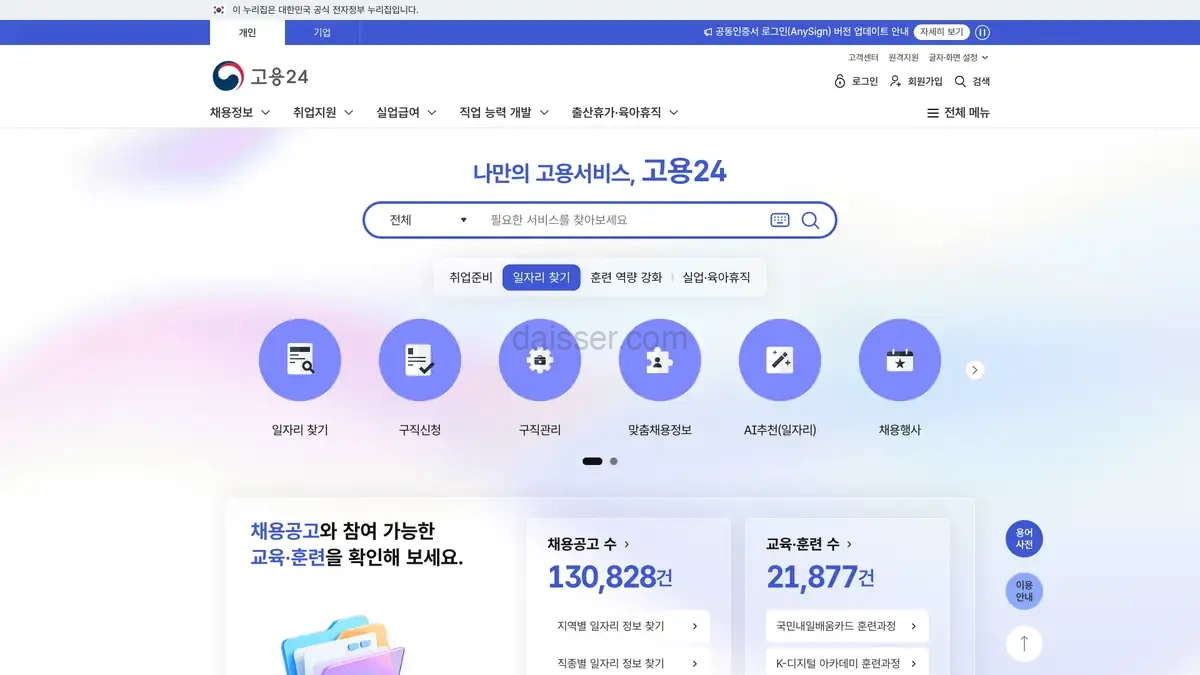Open 지역별 일자리 정보 찾기
This screenshot has width=1200, height=675.
tap(628, 627)
